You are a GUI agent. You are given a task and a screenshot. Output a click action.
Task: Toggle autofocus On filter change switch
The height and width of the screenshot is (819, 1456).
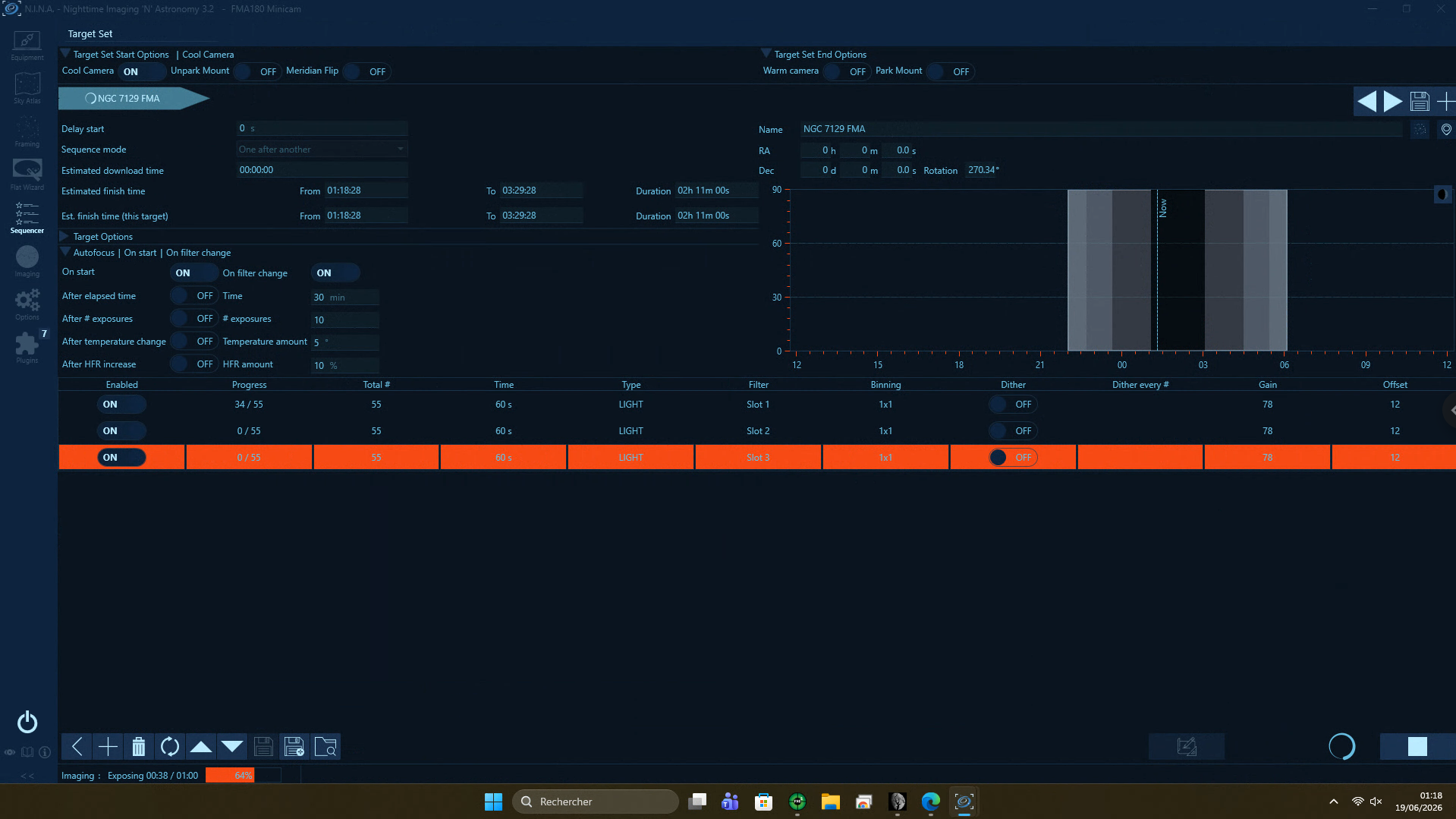(x=335, y=273)
